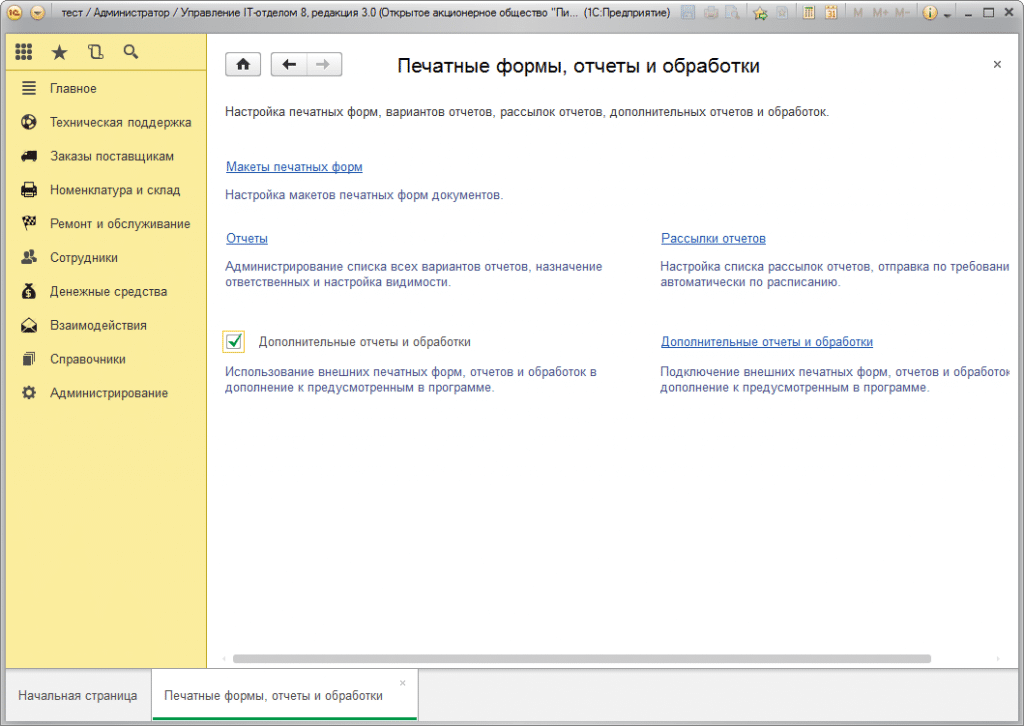Open Дополнительные отчеты и обработки link
The height and width of the screenshot is (726, 1024).
(x=767, y=341)
